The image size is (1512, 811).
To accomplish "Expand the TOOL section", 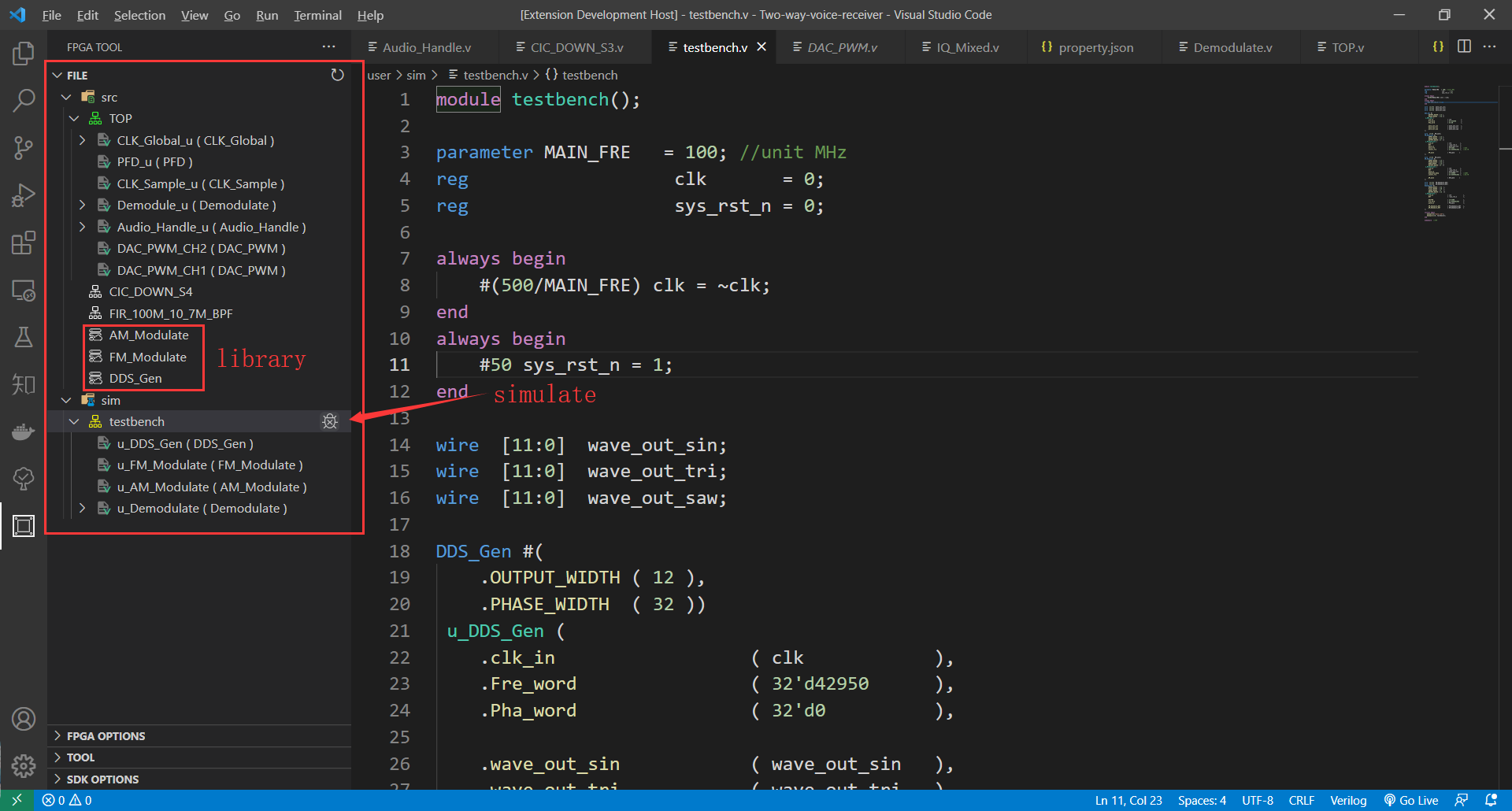I will tap(199, 757).
